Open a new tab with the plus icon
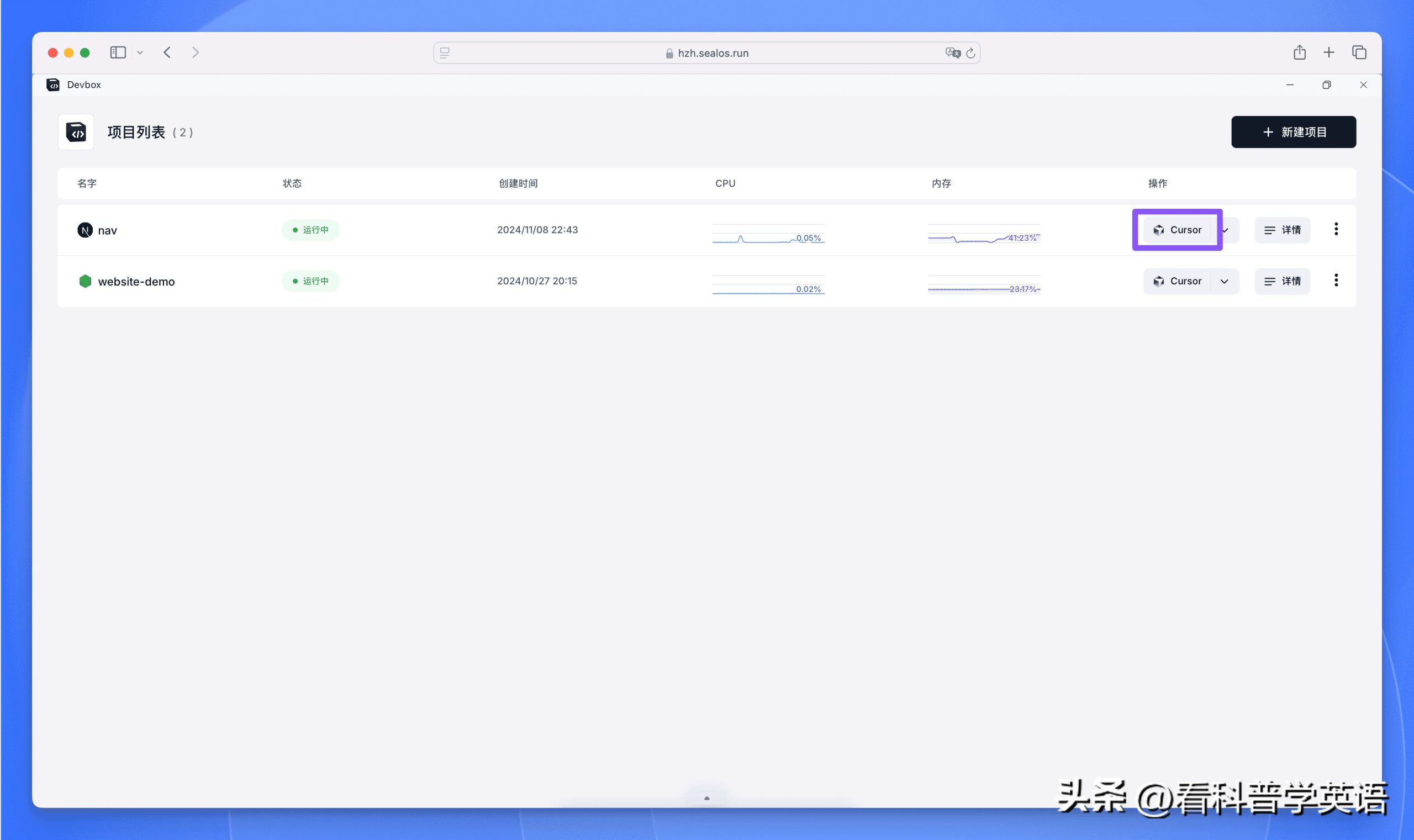The image size is (1414, 840). 1328,52
